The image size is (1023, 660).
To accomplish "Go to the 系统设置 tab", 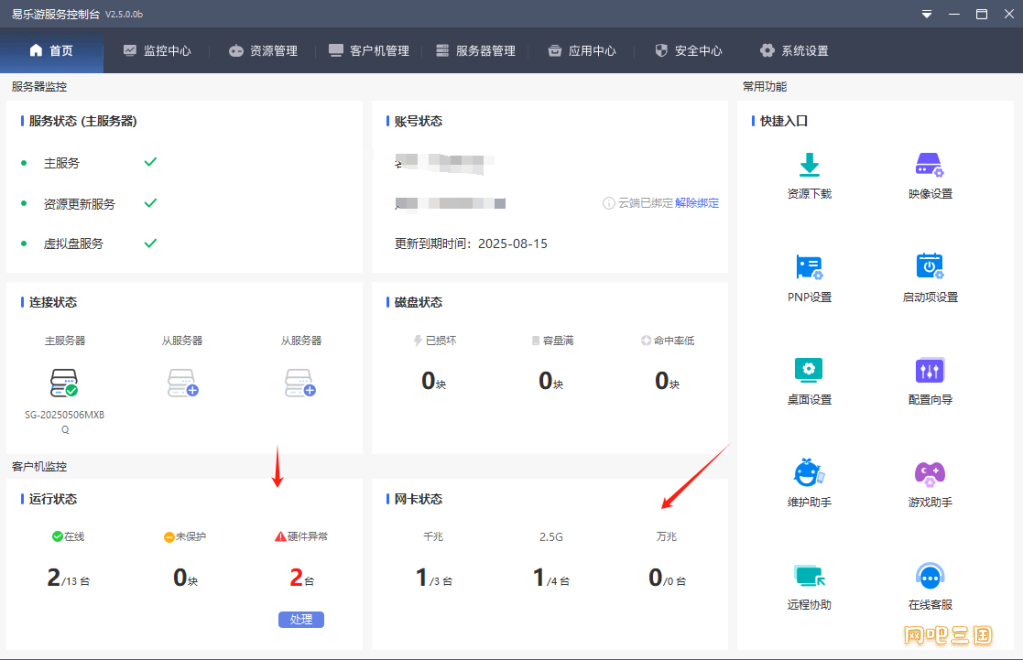I will [794, 51].
